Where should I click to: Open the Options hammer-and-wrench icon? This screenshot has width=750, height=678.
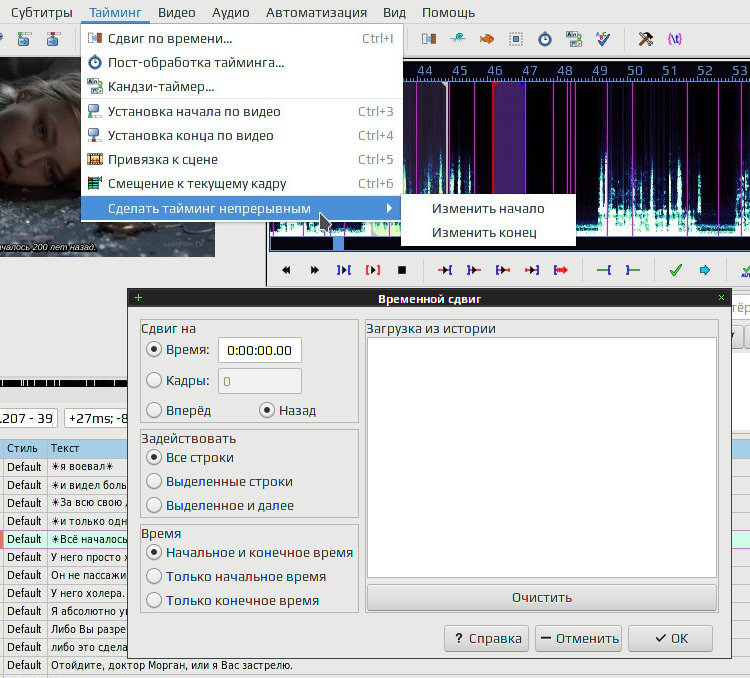645,39
